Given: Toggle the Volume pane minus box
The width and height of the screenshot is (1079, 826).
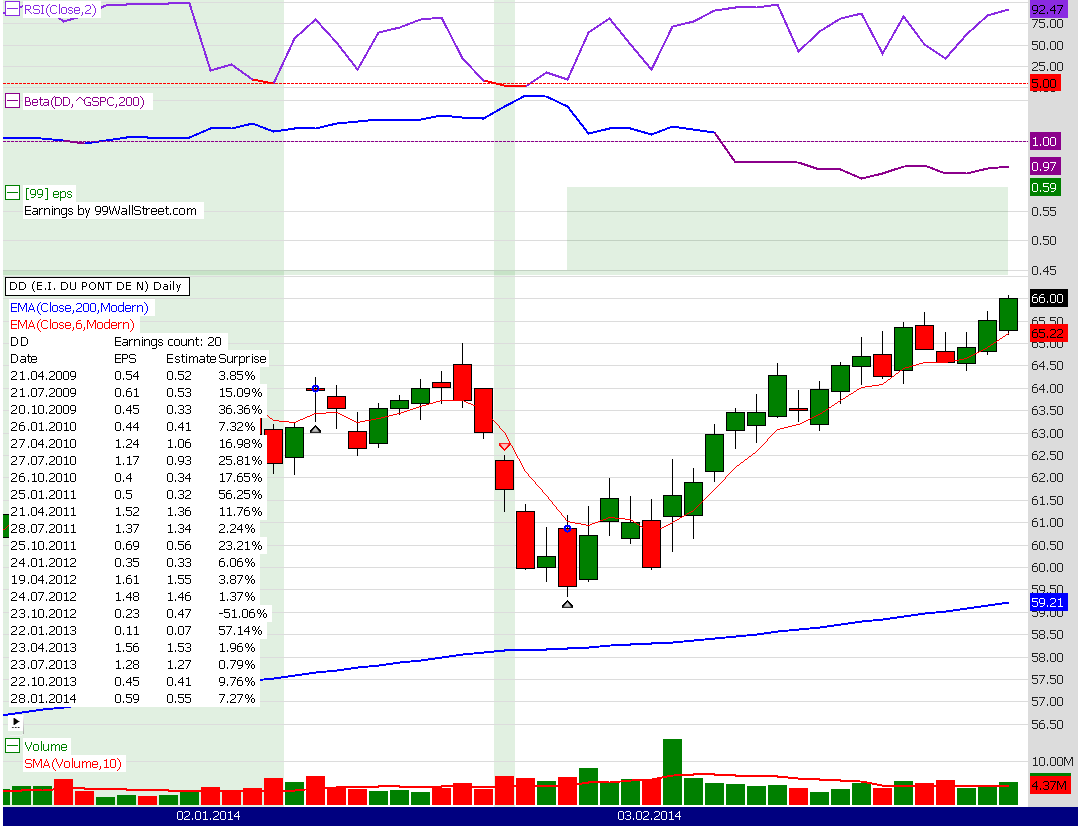Looking at the screenshot, I should [13, 746].
